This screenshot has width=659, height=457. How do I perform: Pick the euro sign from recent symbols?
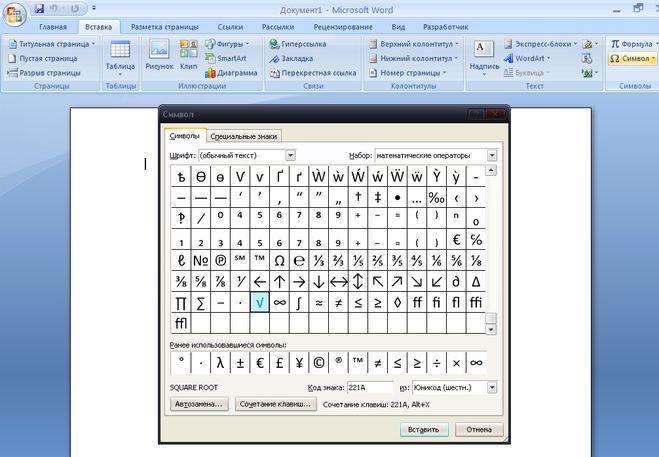click(260, 363)
